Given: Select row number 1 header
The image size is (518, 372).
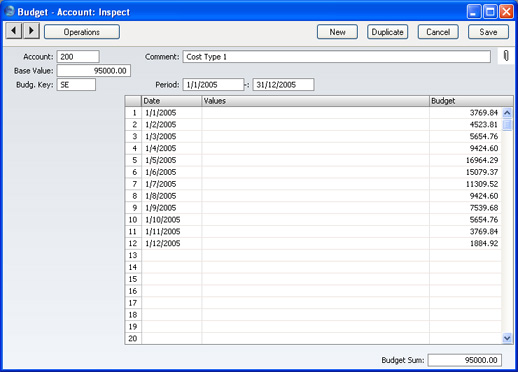Looking at the screenshot, I should pyautogui.click(x=133, y=113).
